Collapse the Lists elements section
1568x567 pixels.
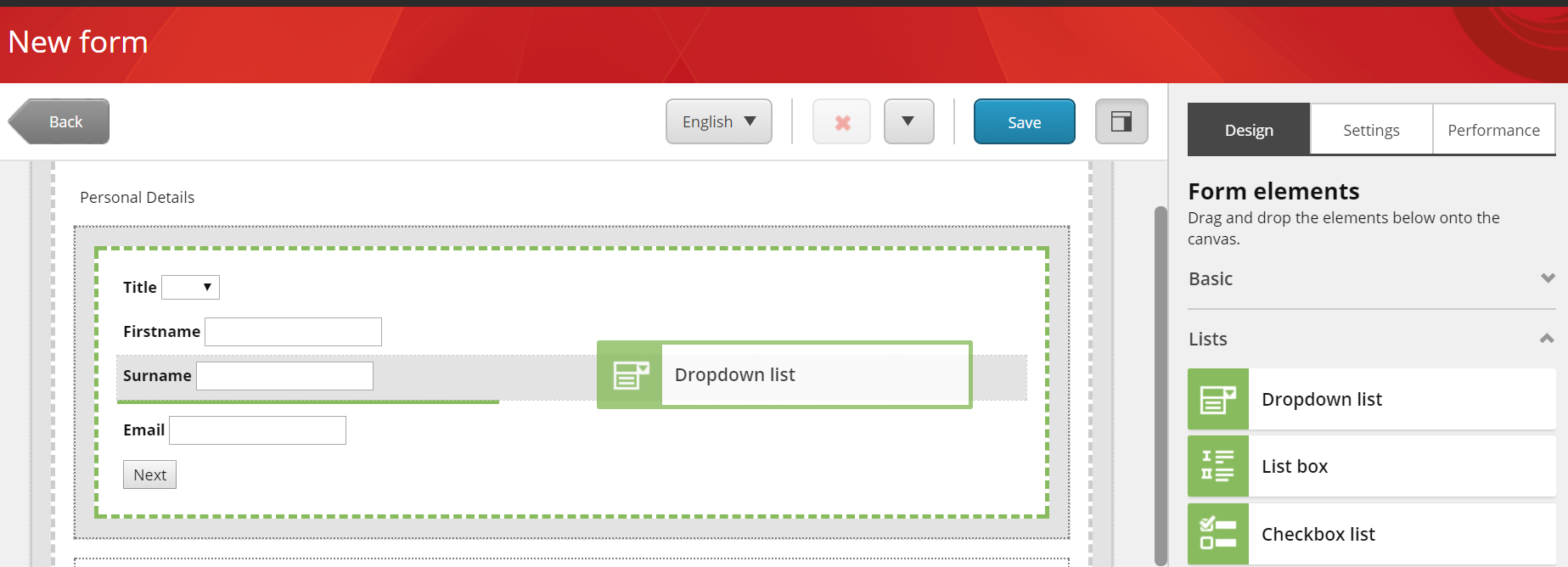[1372, 339]
